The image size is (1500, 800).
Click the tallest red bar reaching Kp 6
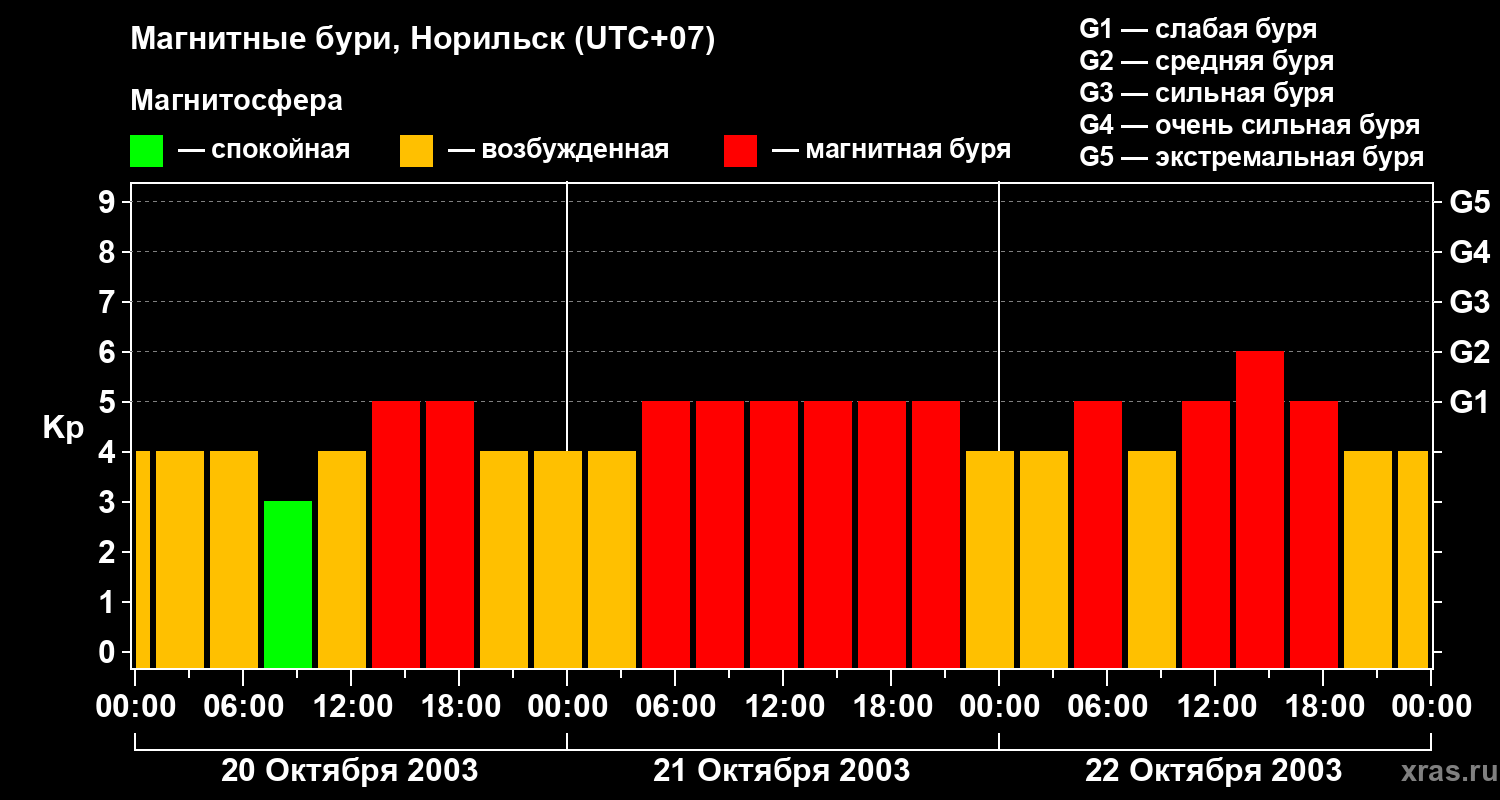1260,509
